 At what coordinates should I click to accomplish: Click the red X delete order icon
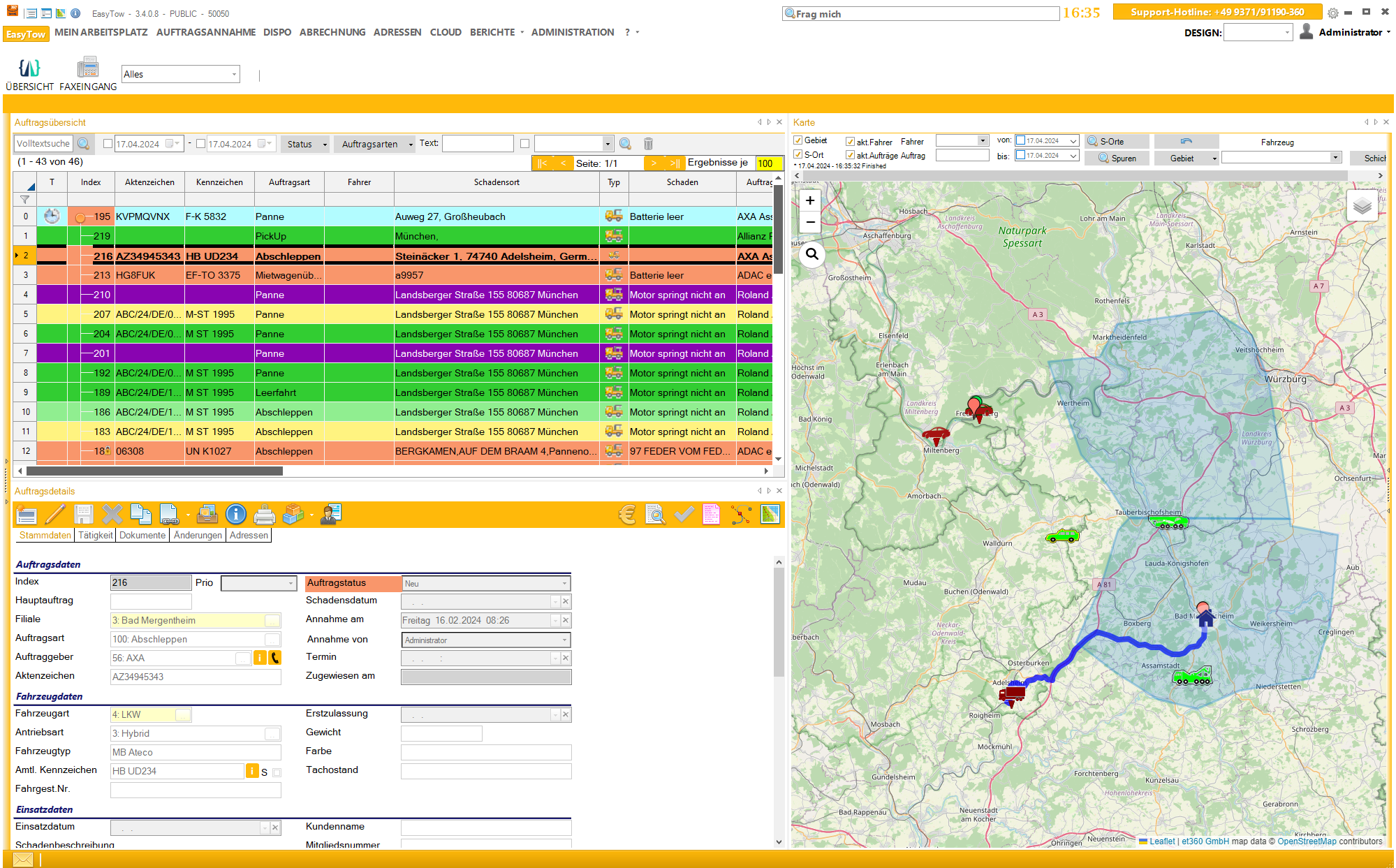[x=112, y=515]
